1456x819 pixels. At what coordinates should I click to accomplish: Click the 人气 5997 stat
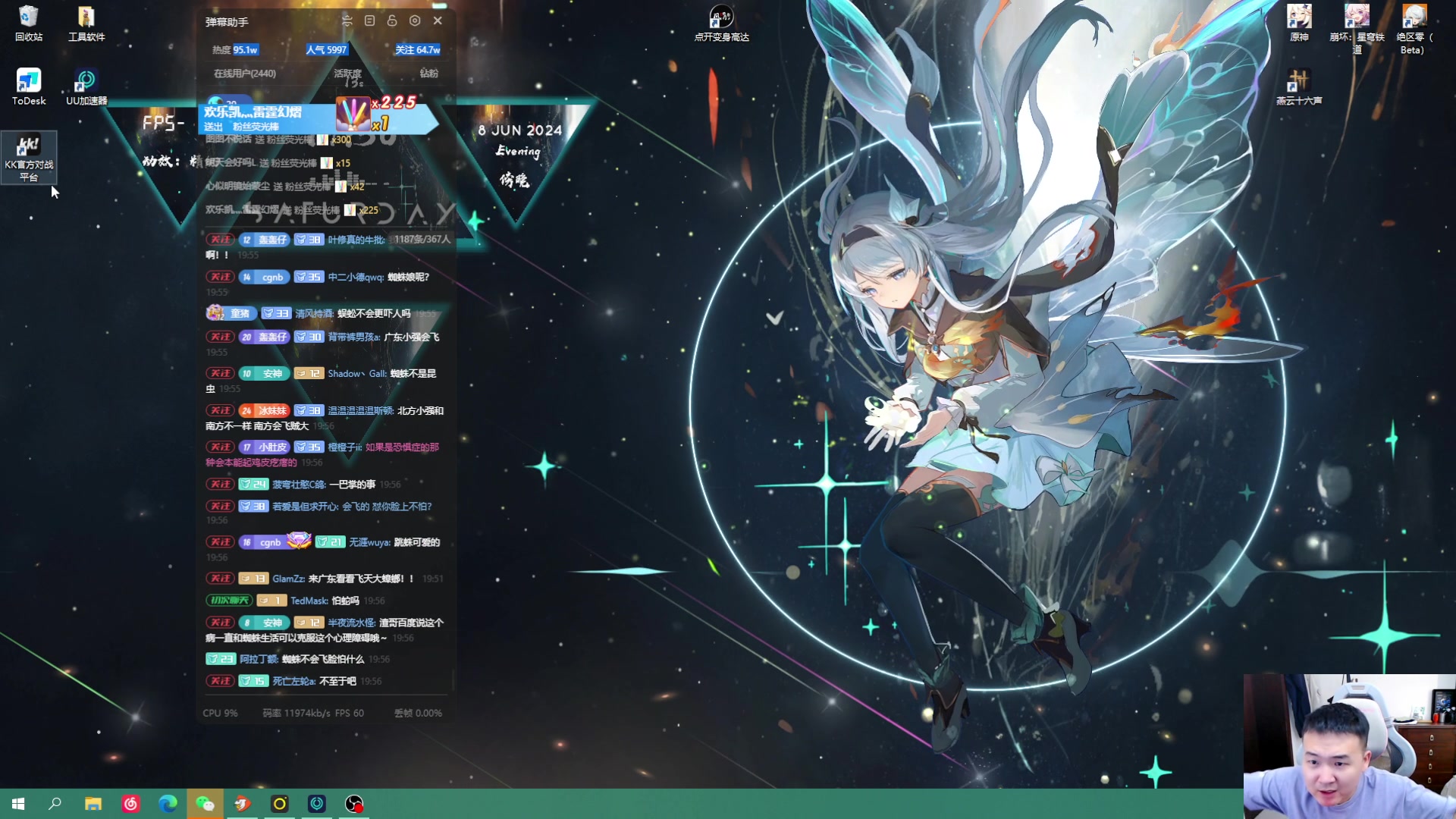click(x=326, y=50)
